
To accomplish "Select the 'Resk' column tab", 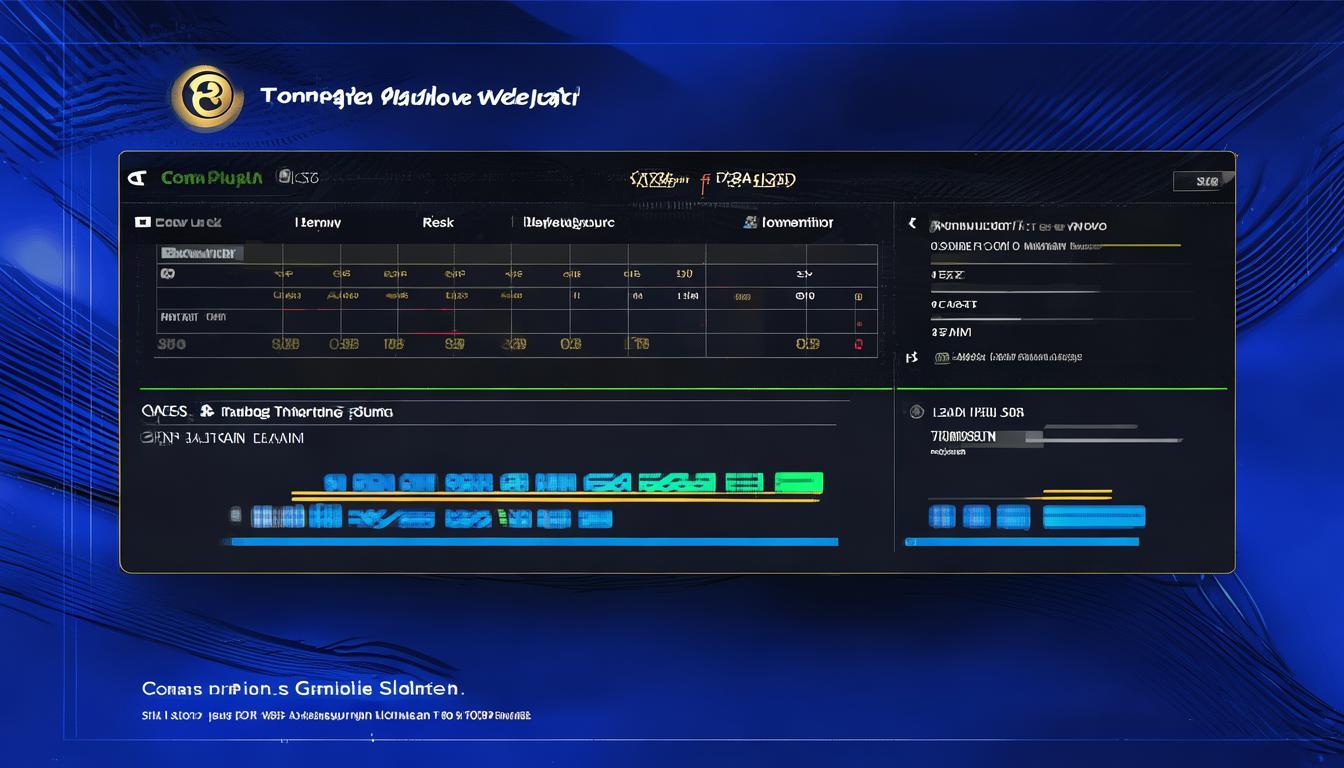I will click(x=437, y=222).
